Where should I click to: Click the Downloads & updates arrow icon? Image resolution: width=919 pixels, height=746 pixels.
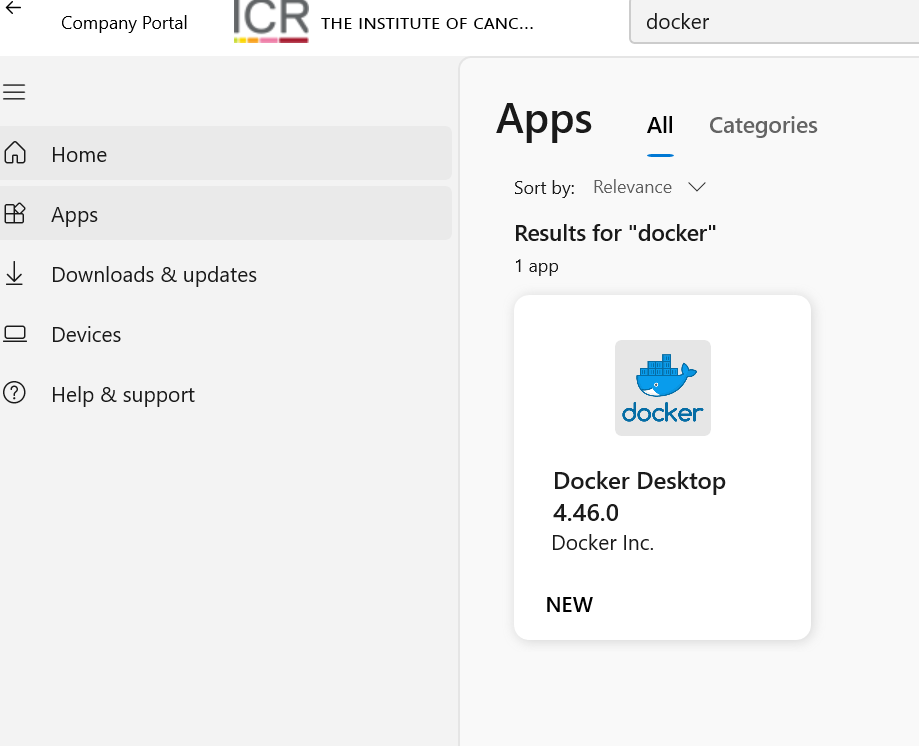[14, 274]
